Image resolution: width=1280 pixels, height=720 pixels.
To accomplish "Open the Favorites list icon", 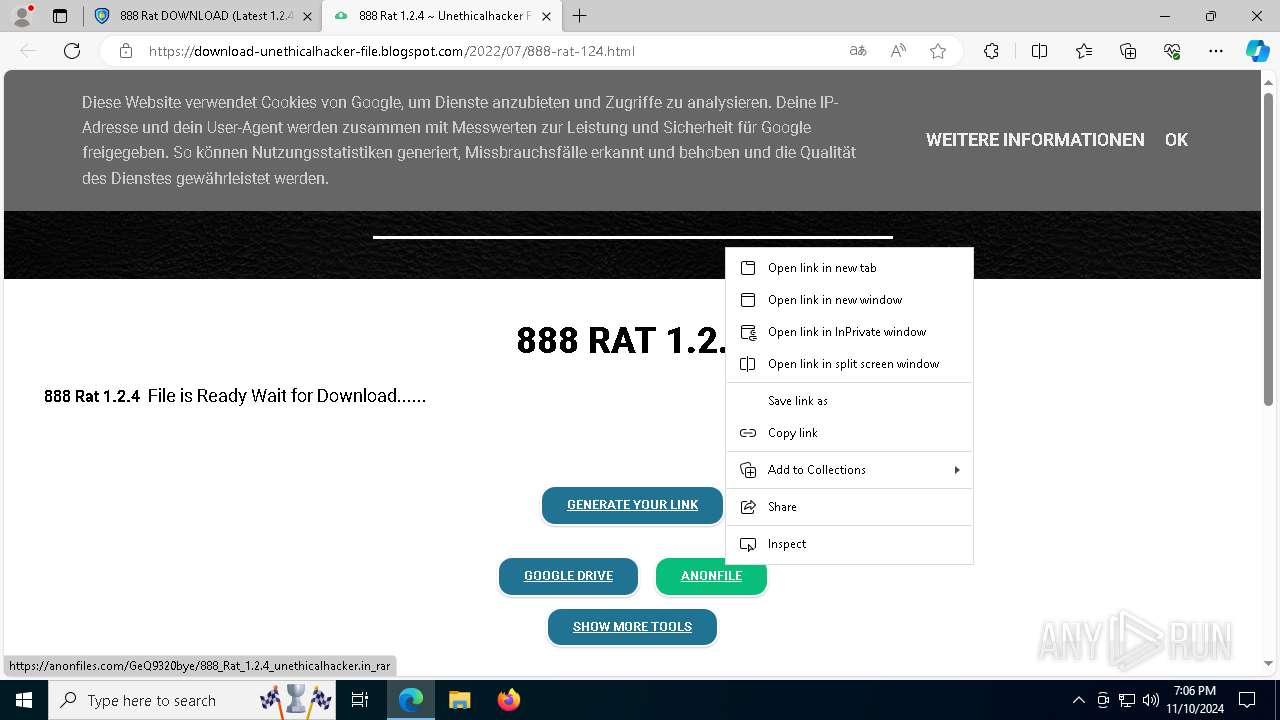I will coord(1084,51).
